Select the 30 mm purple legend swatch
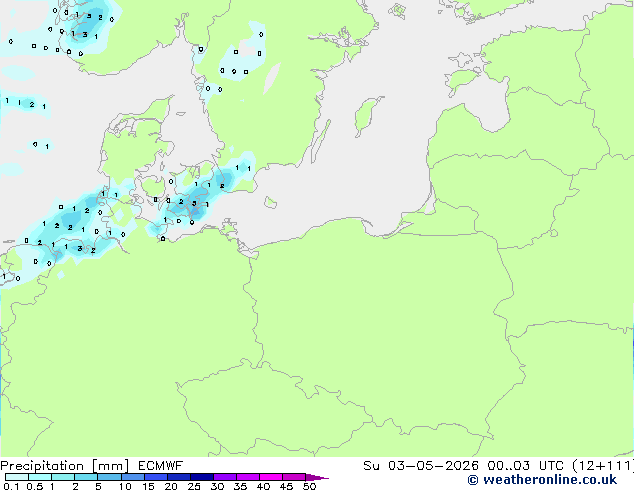 (225, 477)
